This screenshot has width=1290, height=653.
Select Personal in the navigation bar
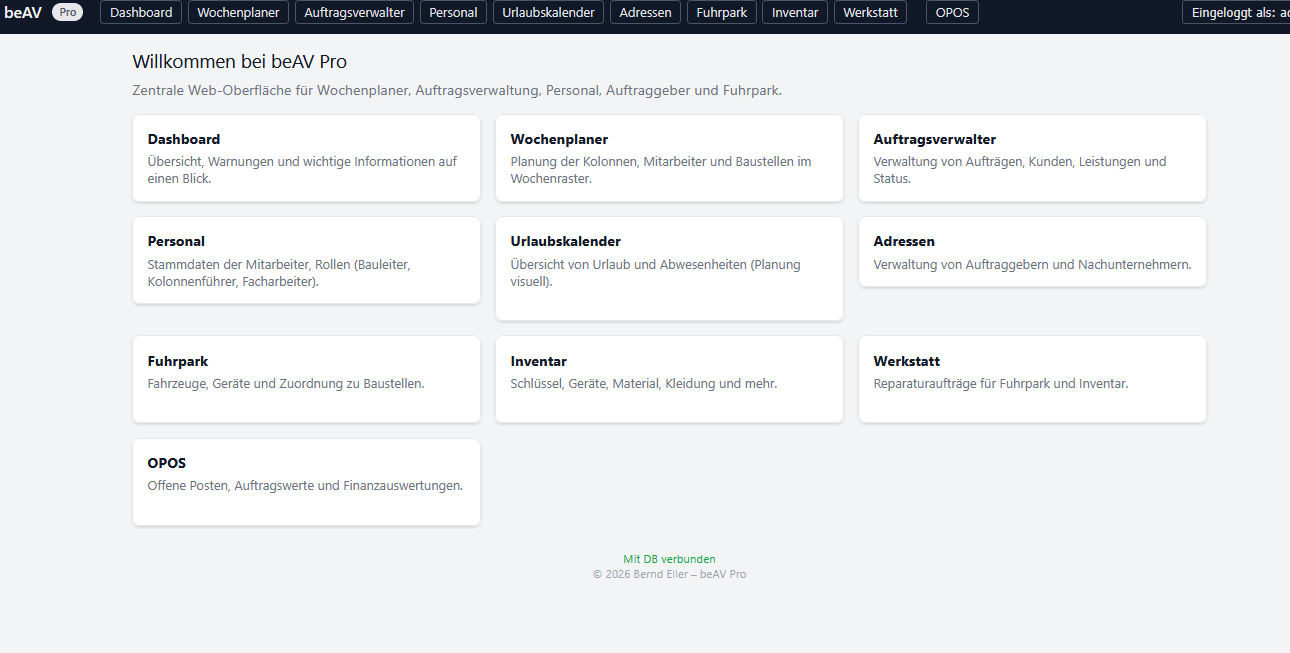(453, 12)
